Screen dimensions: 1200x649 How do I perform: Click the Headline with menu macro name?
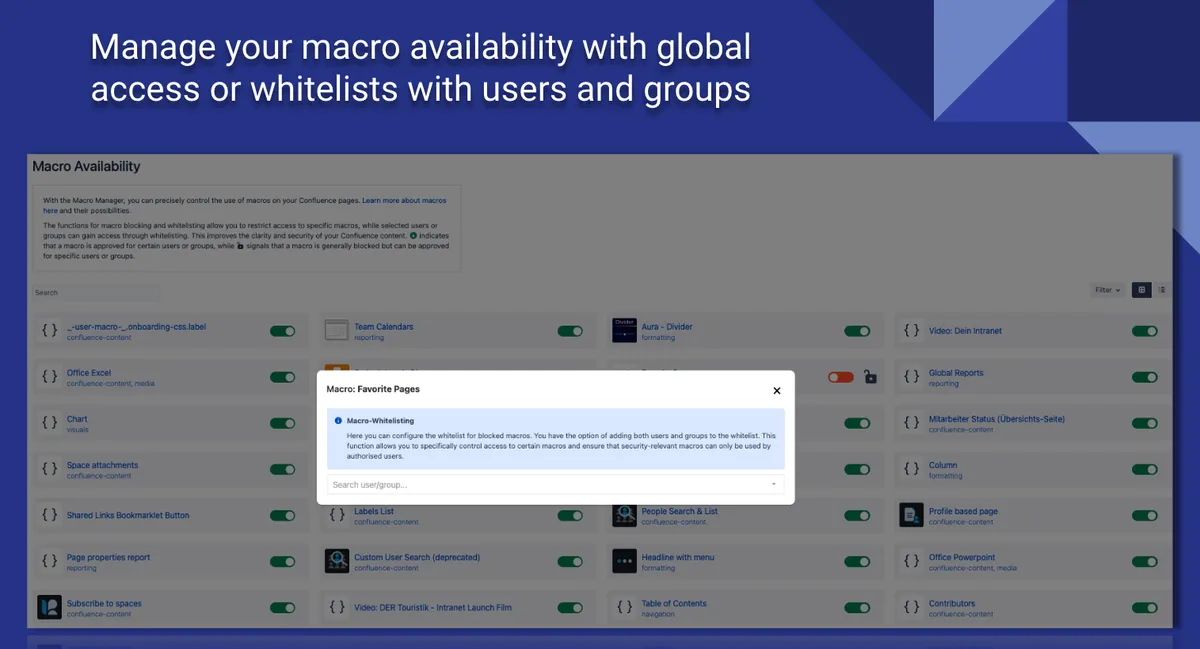coord(678,557)
